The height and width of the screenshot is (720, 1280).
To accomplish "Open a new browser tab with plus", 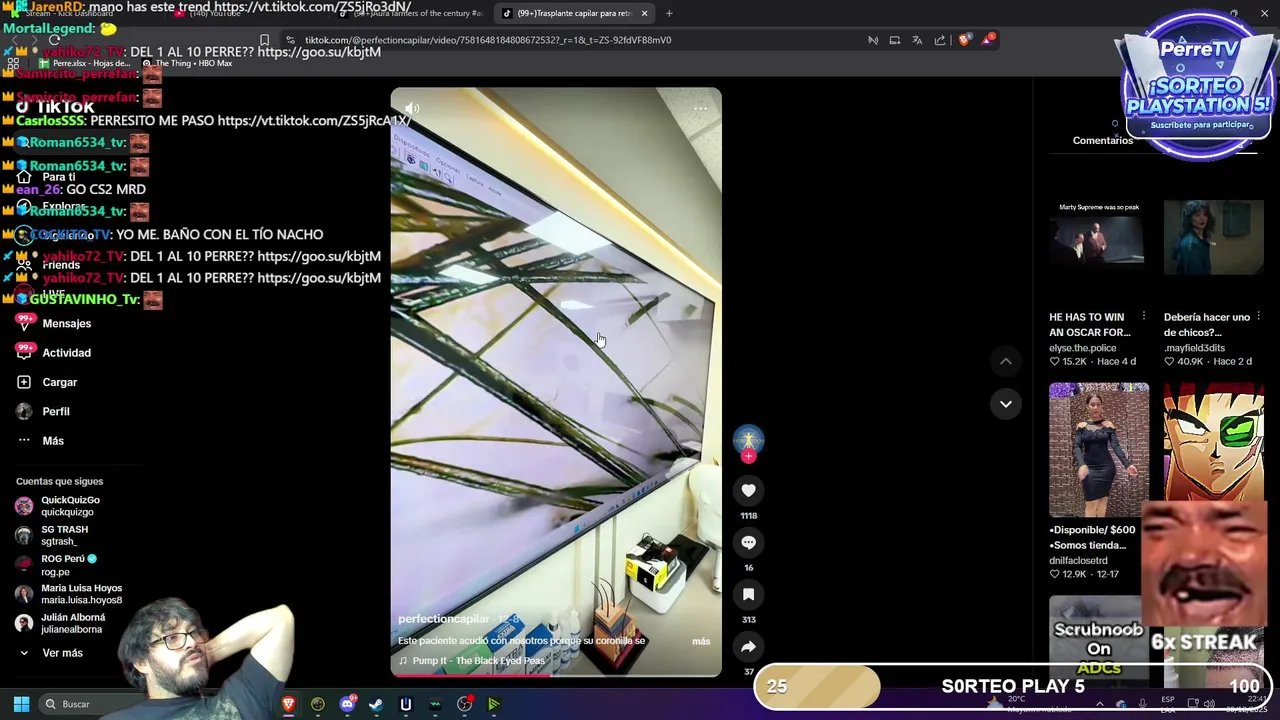I will pyautogui.click(x=669, y=13).
